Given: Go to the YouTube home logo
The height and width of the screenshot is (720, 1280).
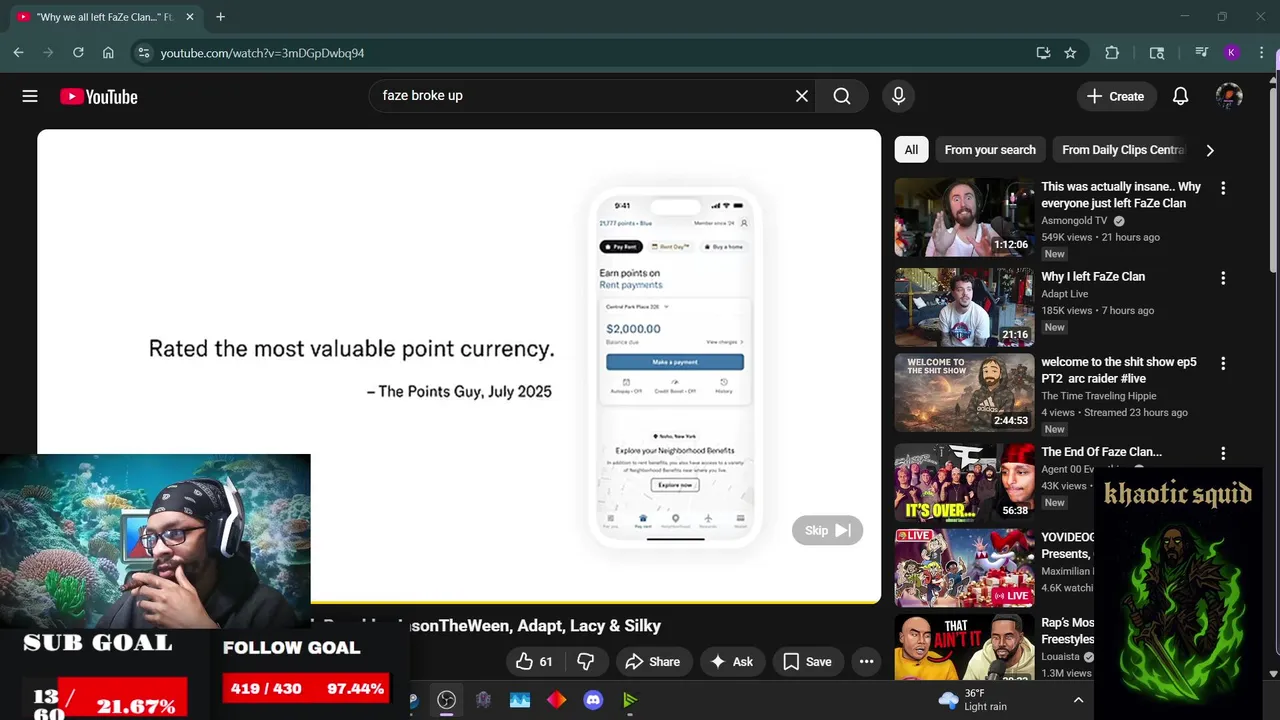Looking at the screenshot, I should (x=98, y=97).
